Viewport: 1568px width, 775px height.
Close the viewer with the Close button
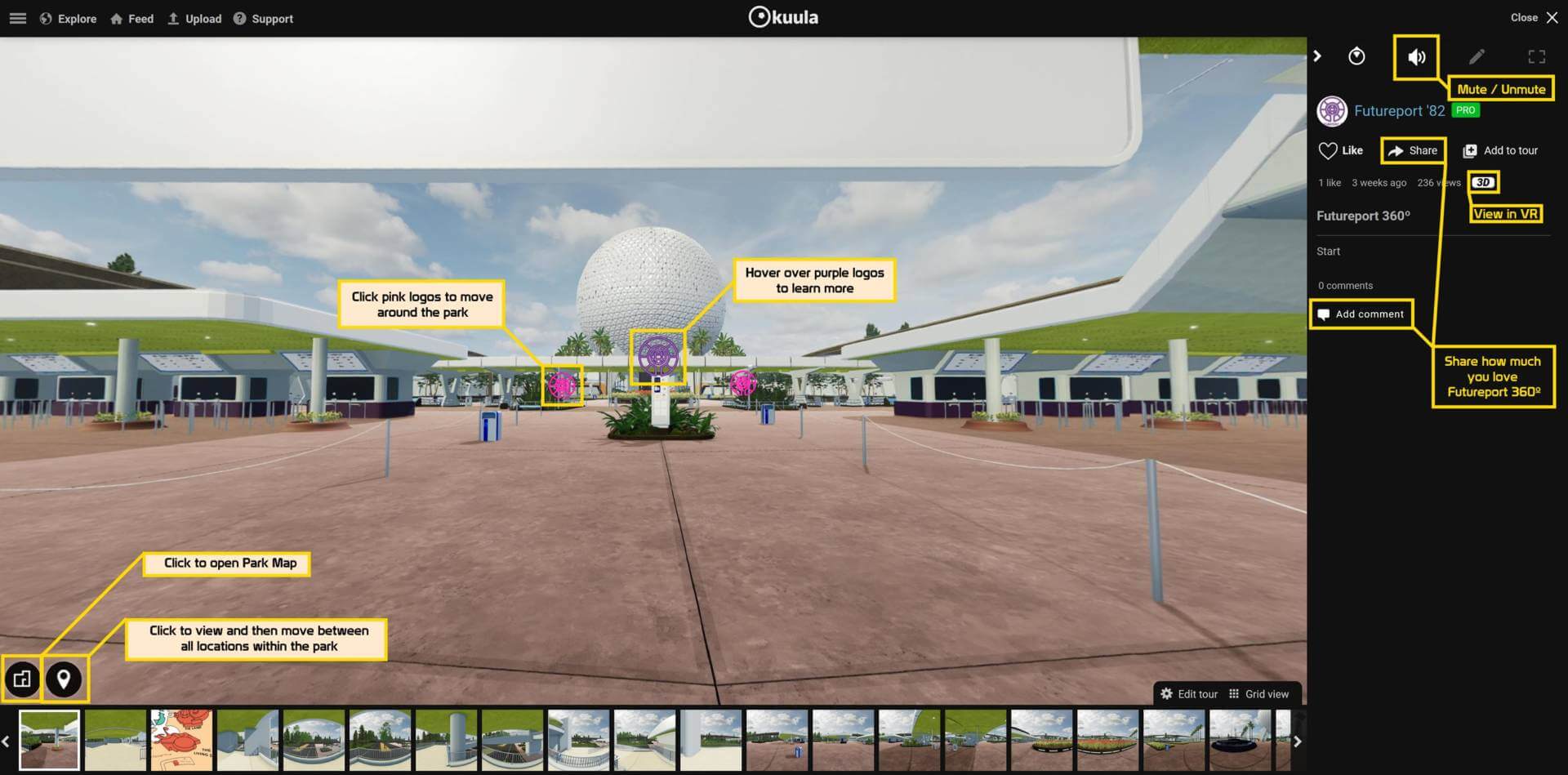[x=1534, y=17]
